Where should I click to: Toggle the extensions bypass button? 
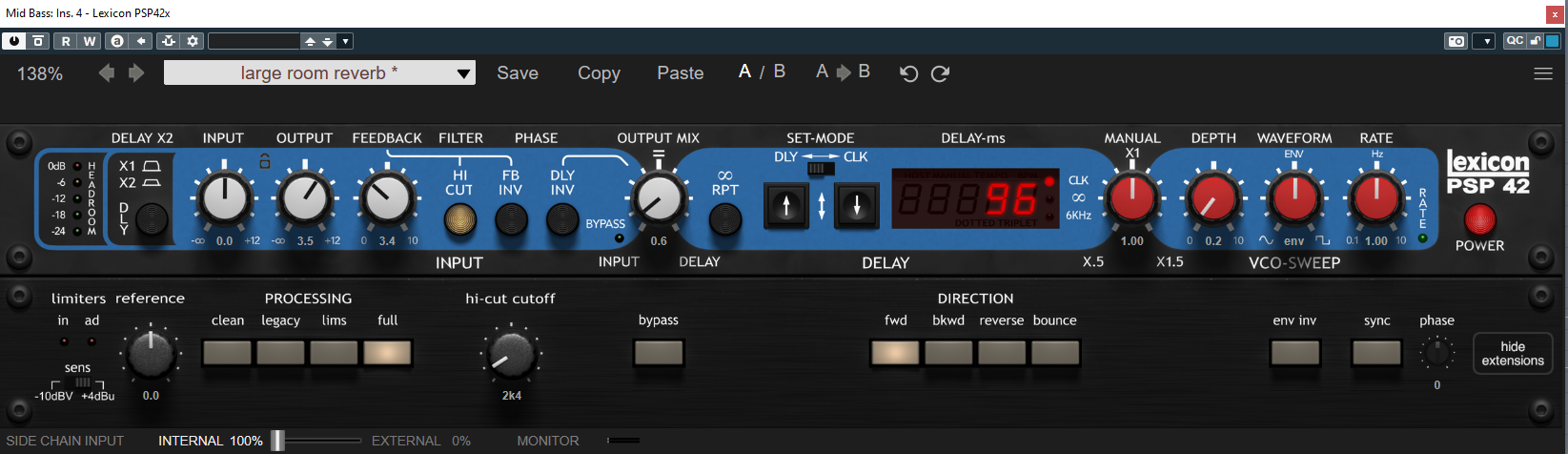(659, 352)
